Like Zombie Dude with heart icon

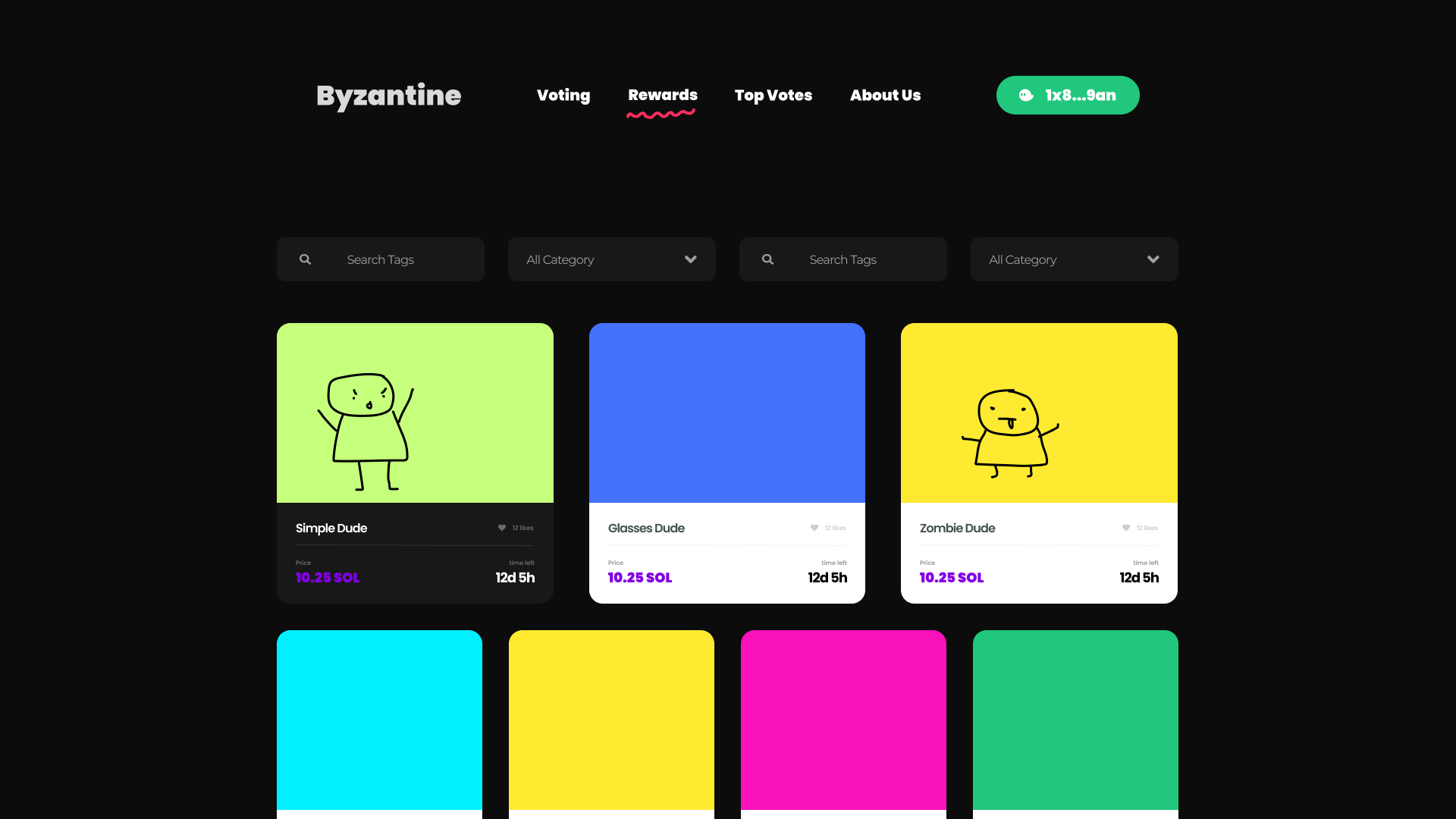click(x=1126, y=528)
